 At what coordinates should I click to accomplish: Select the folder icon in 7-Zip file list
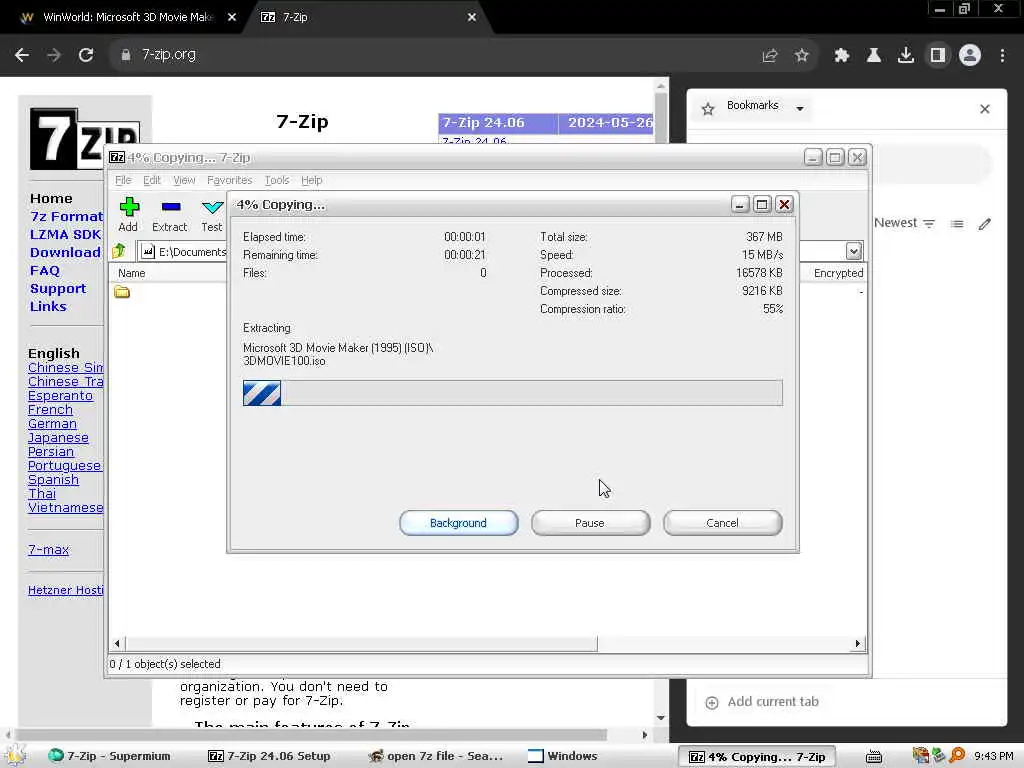(122, 292)
